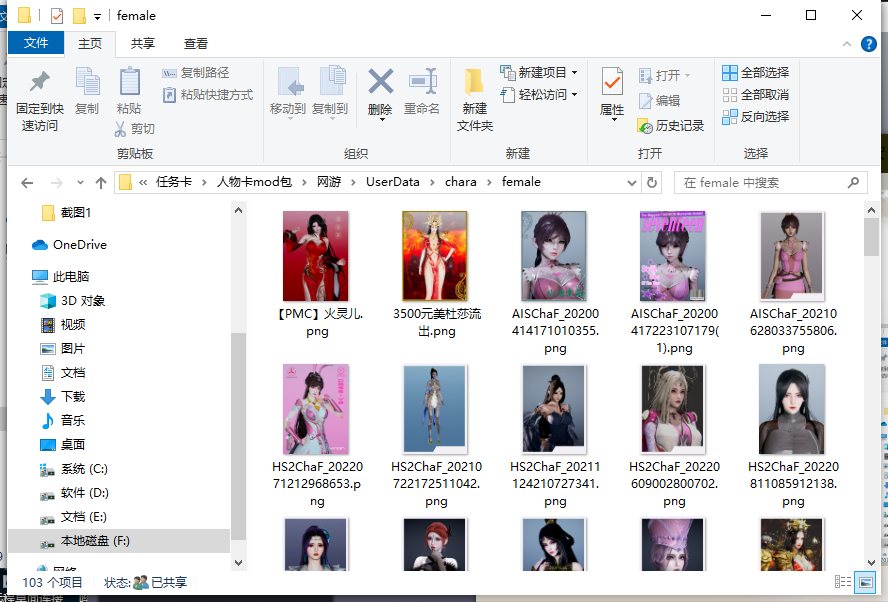Open the Customize Quick Access Toolbar dropdown
Screen dimensions: 888x602
pyautogui.click(x=97, y=17)
